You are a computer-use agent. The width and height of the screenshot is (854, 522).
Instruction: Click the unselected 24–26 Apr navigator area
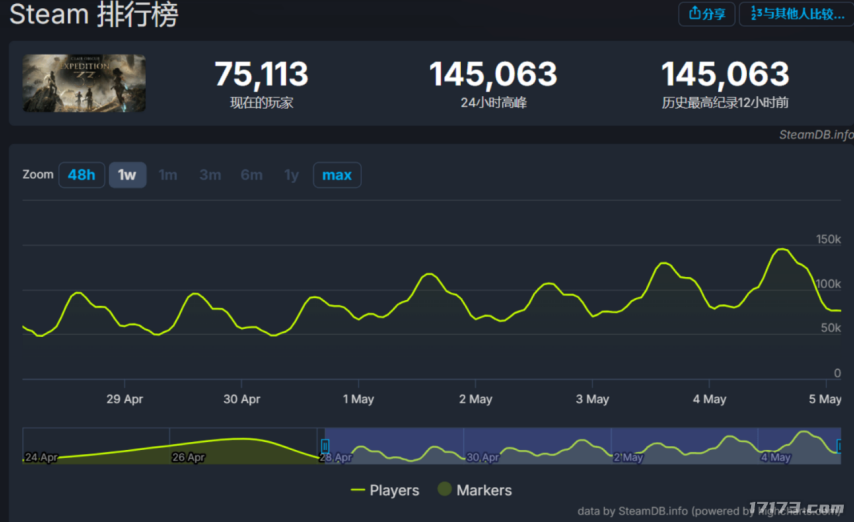(x=170, y=446)
